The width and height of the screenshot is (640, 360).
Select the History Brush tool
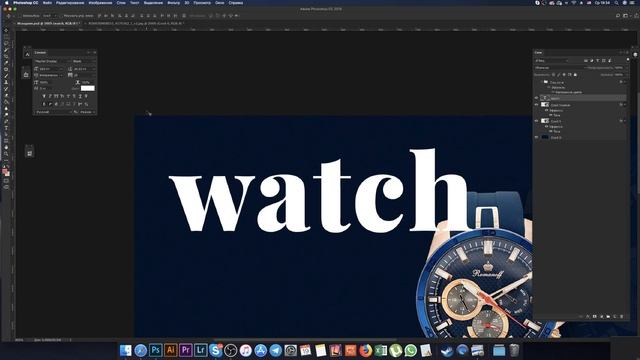pyautogui.click(x=6, y=89)
